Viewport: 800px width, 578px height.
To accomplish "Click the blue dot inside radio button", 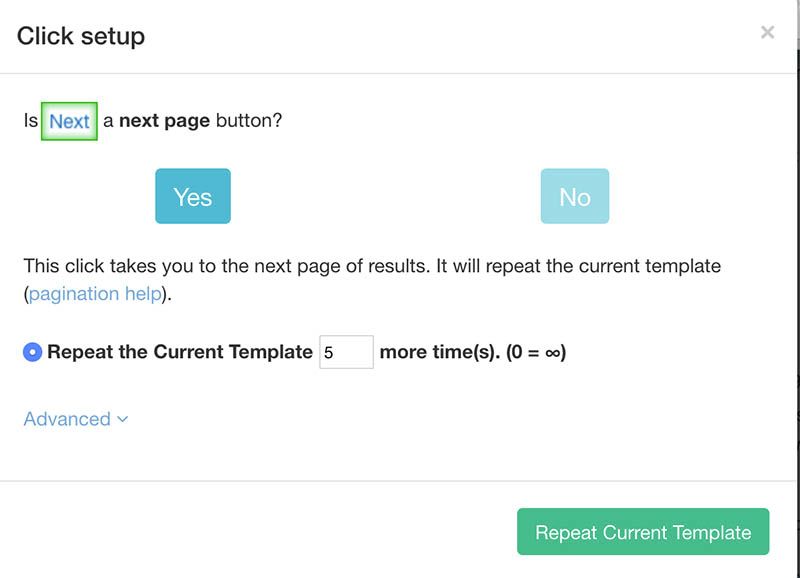I will coord(33,352).
